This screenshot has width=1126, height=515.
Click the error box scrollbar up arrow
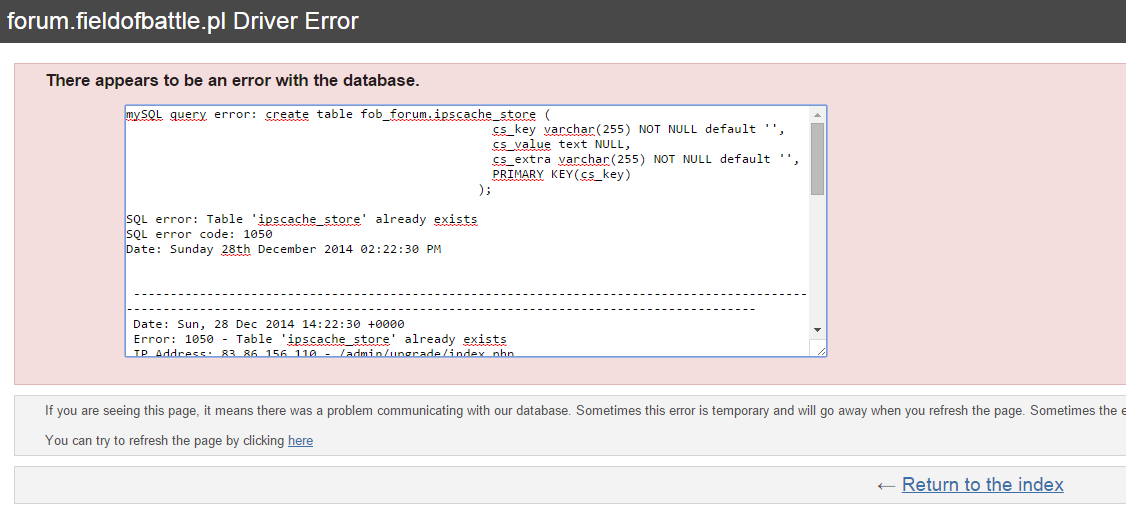[817, 114]
